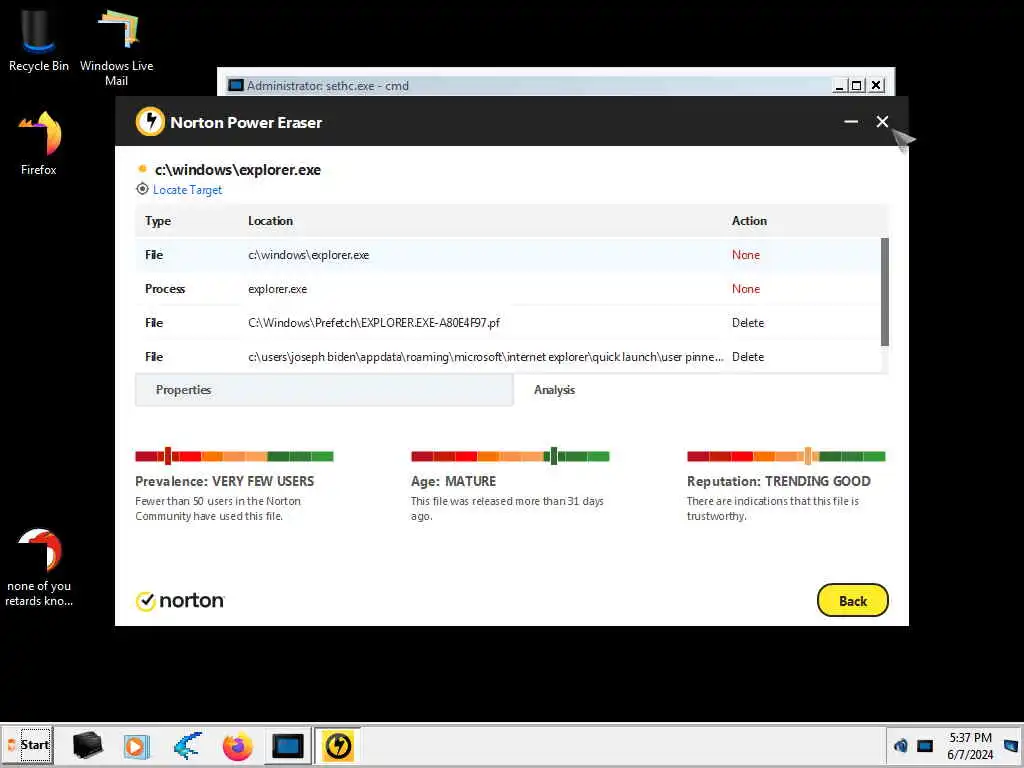
Task: Click the Start button on the taskbar
Action: pyautogui.click(x=27, y=745)
